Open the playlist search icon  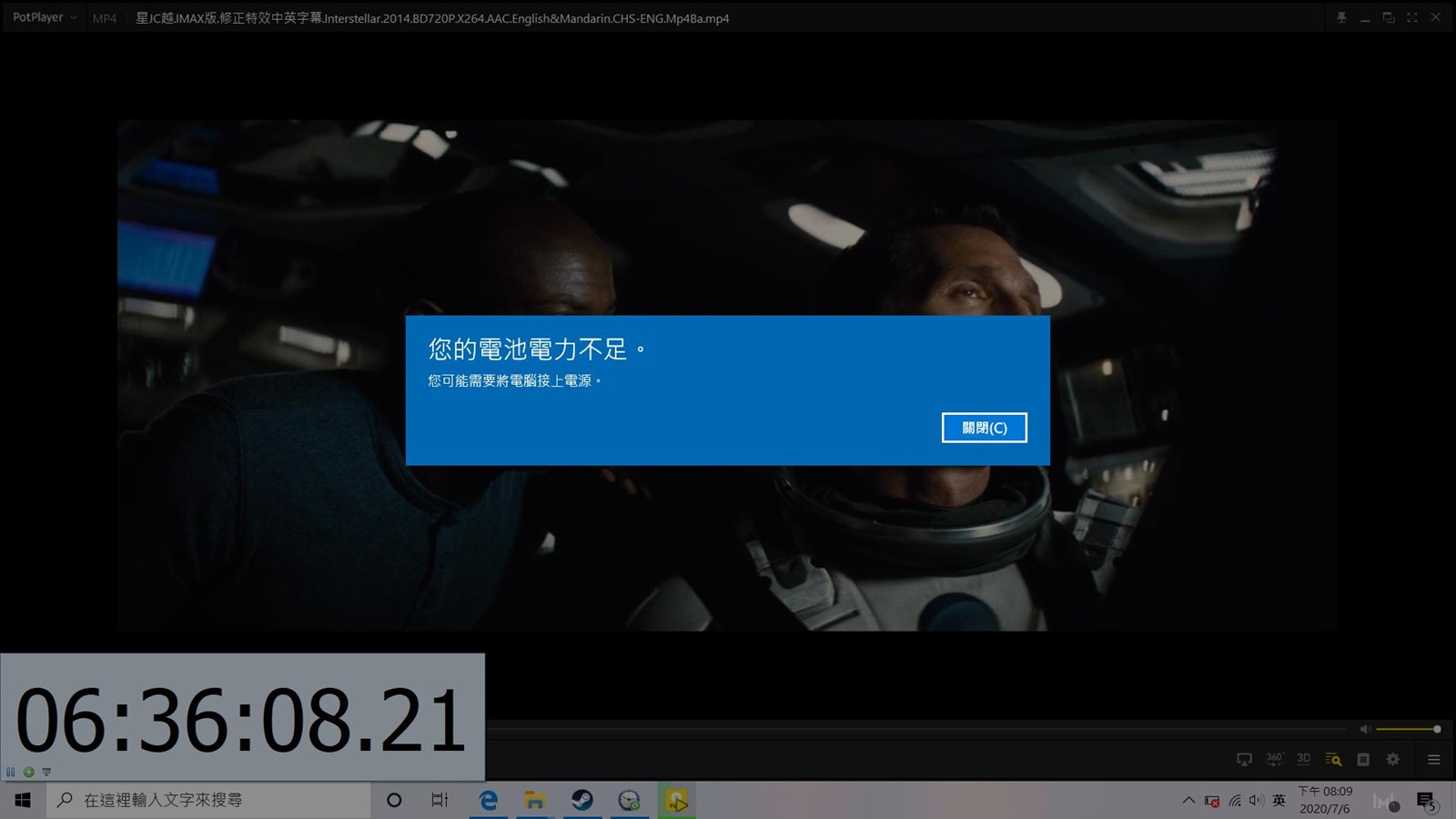[x=1333, y=759]
